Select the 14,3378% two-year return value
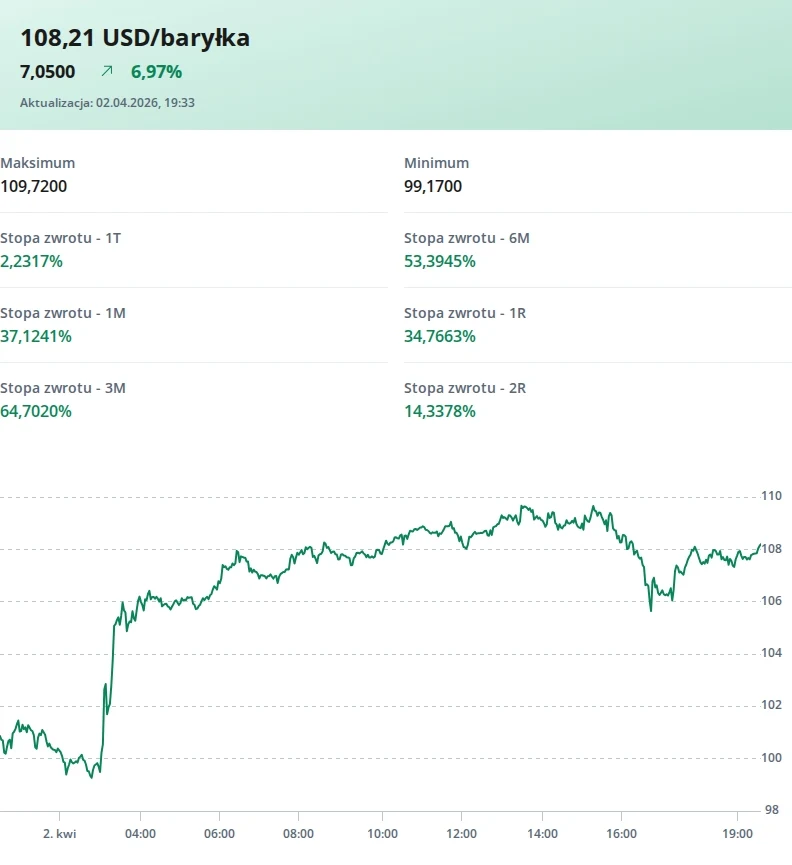Viewport: 792px width, 865px height. point(440,411)
